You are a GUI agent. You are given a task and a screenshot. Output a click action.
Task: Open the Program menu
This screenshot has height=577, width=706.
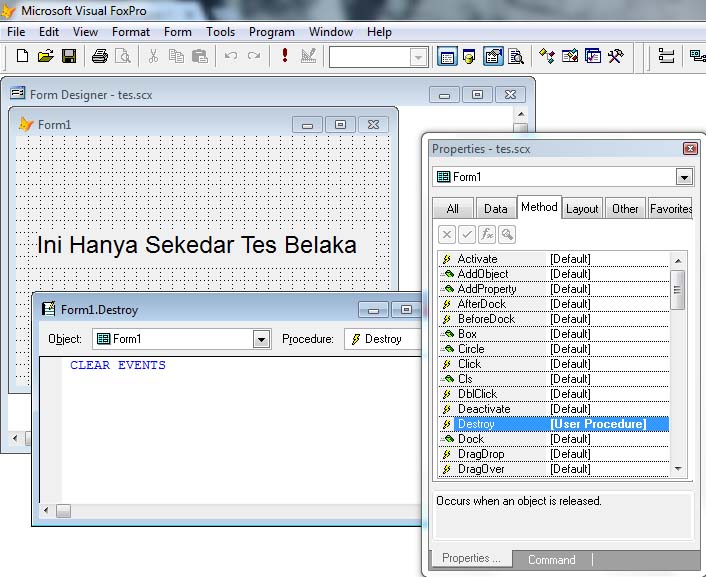(272, 32)
